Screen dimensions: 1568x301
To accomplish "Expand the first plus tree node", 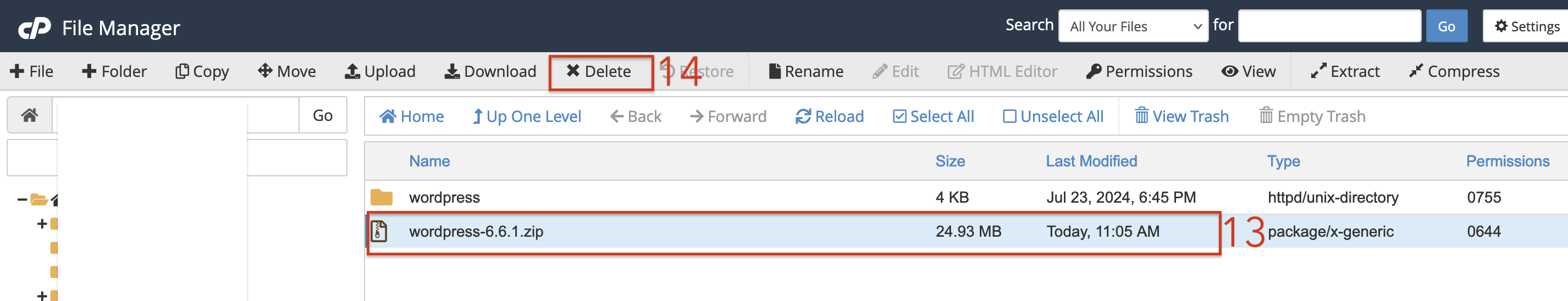I will pos(42,224).
